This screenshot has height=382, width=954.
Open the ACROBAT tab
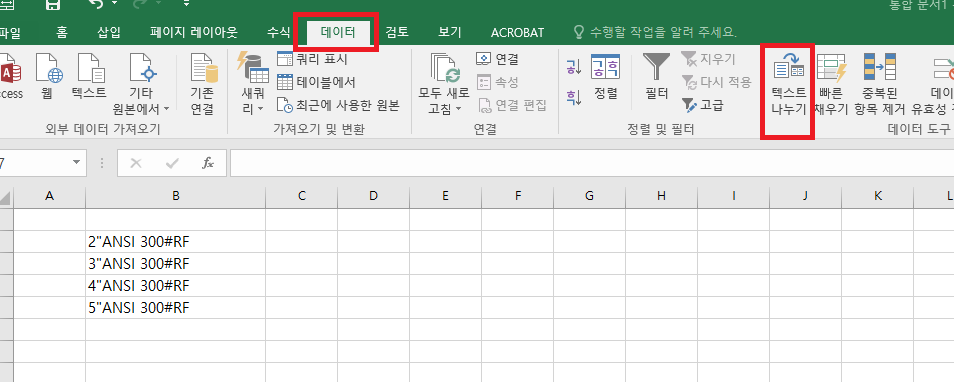[517, 32]
